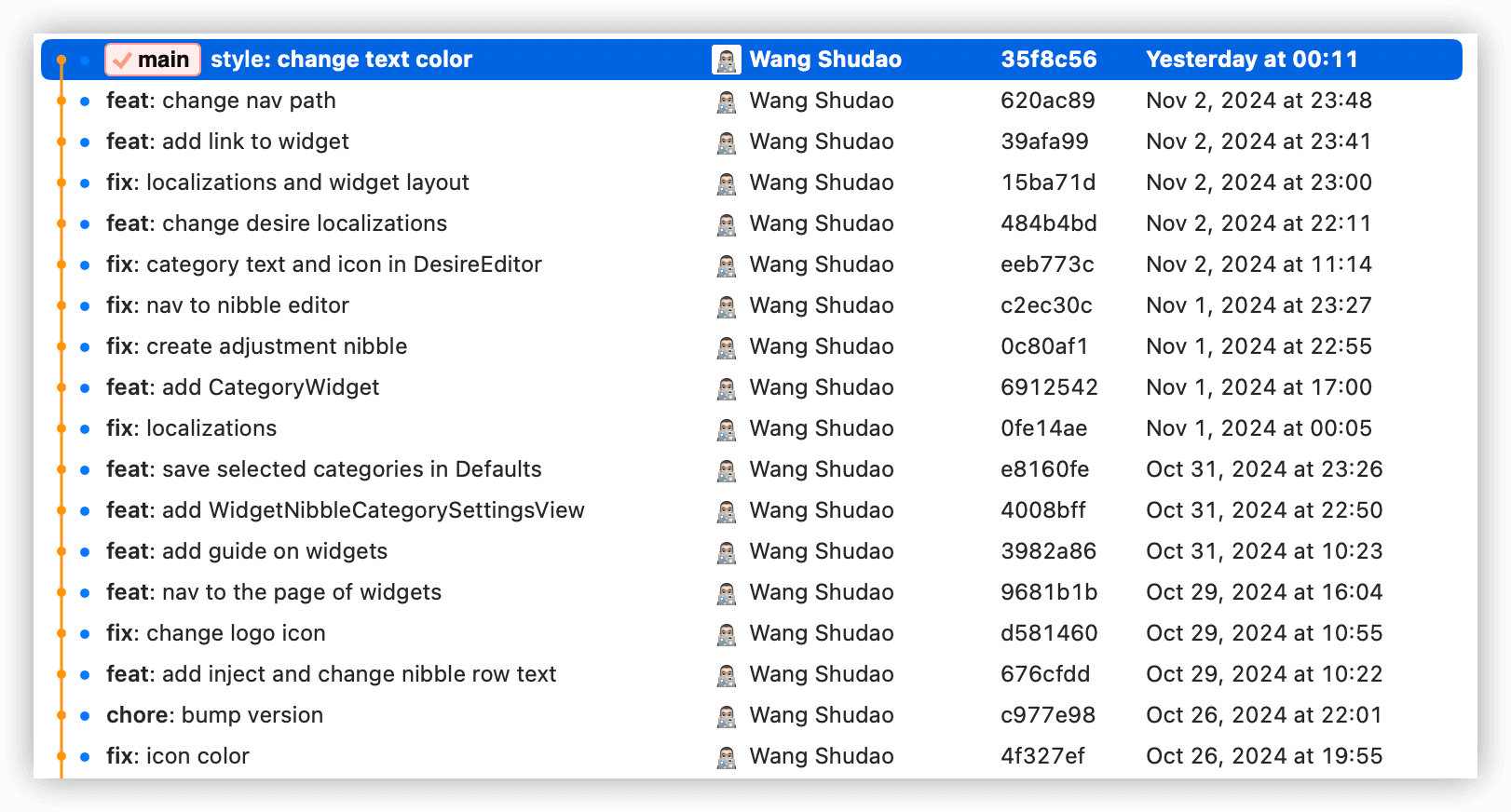Select 'feat: add WidgetNibbleCategorySettingsView' commit

[x=345, y=510]
